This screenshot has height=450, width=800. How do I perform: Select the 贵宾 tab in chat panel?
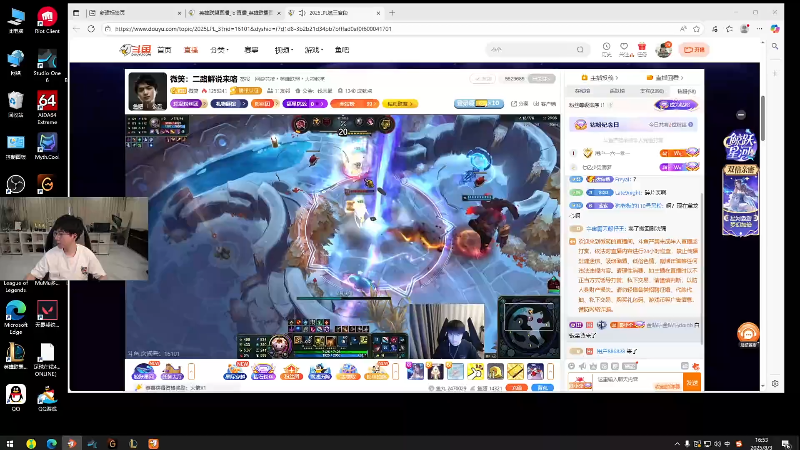coord(652,91)
